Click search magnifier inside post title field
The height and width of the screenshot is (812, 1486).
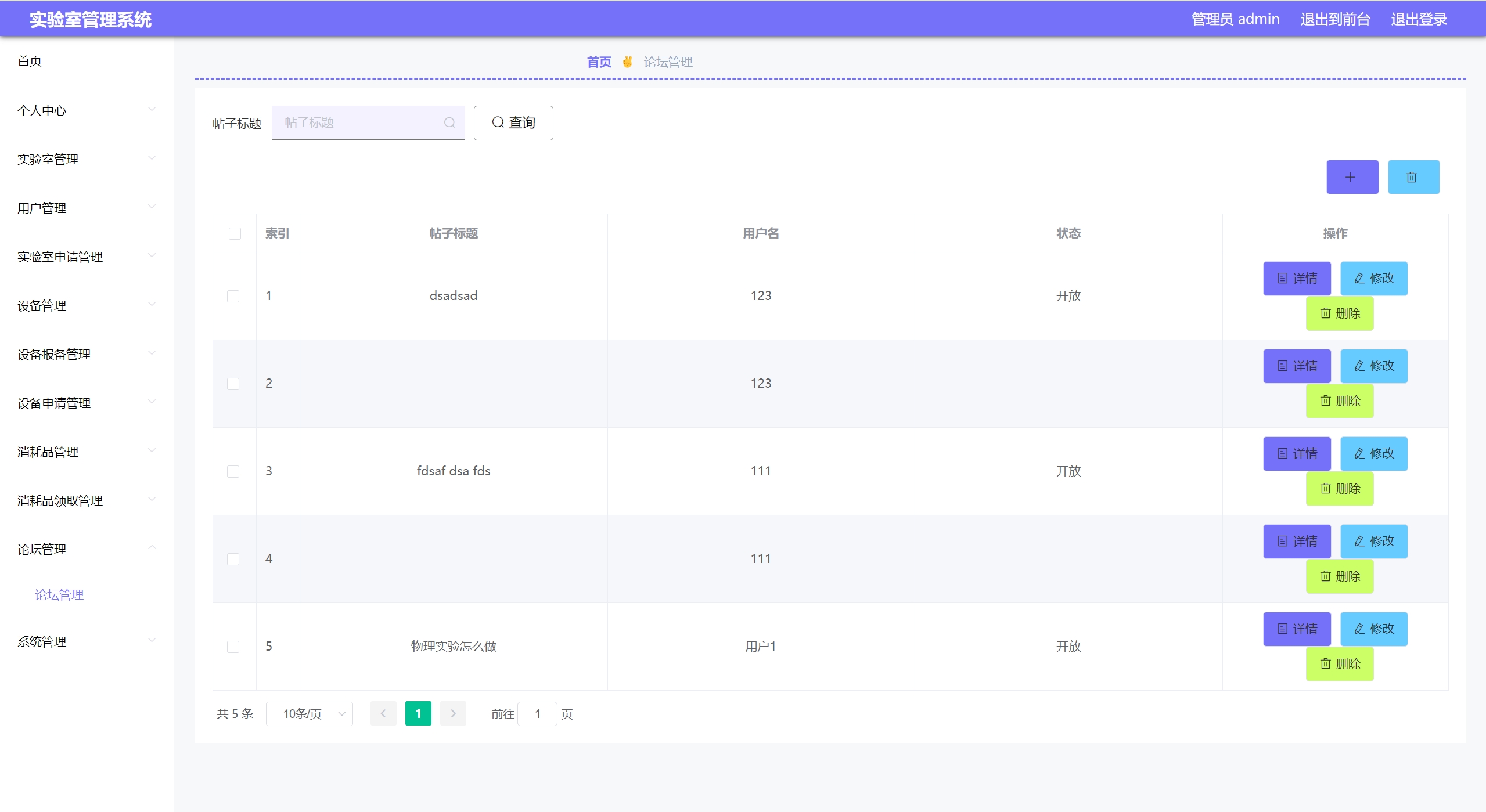click(x=449, y=122)
